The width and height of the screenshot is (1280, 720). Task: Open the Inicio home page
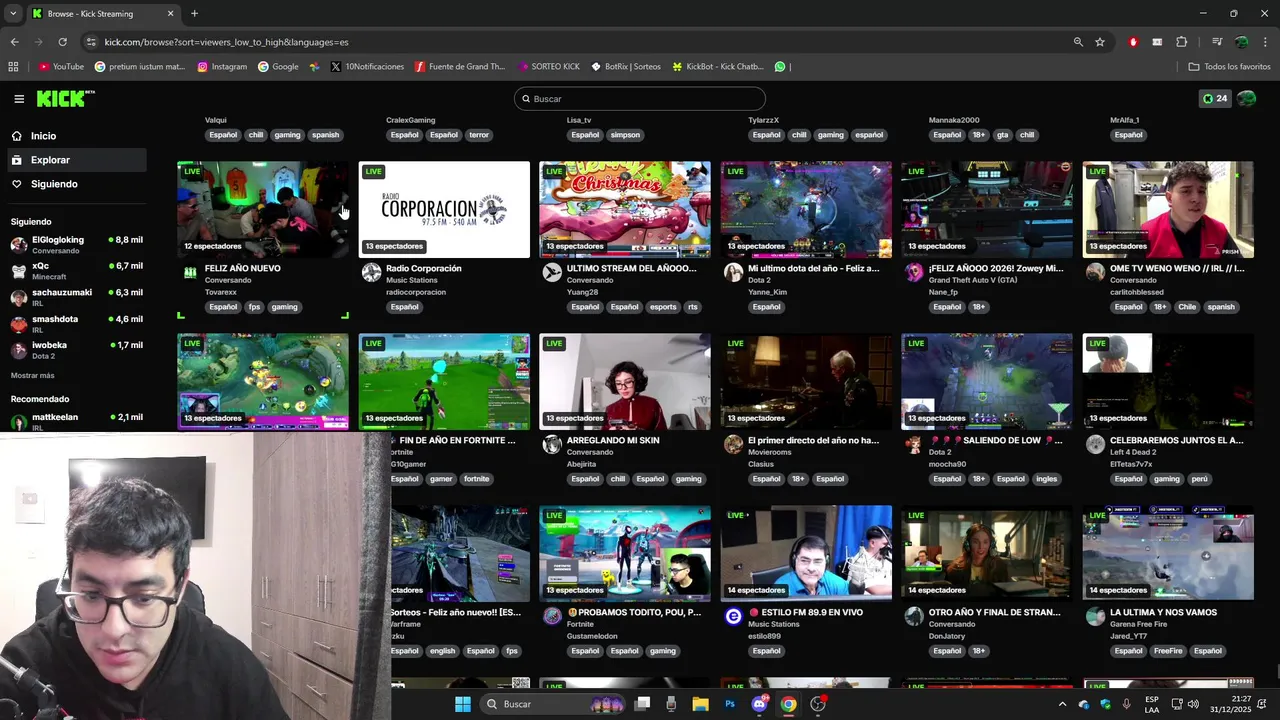point(43,136)
